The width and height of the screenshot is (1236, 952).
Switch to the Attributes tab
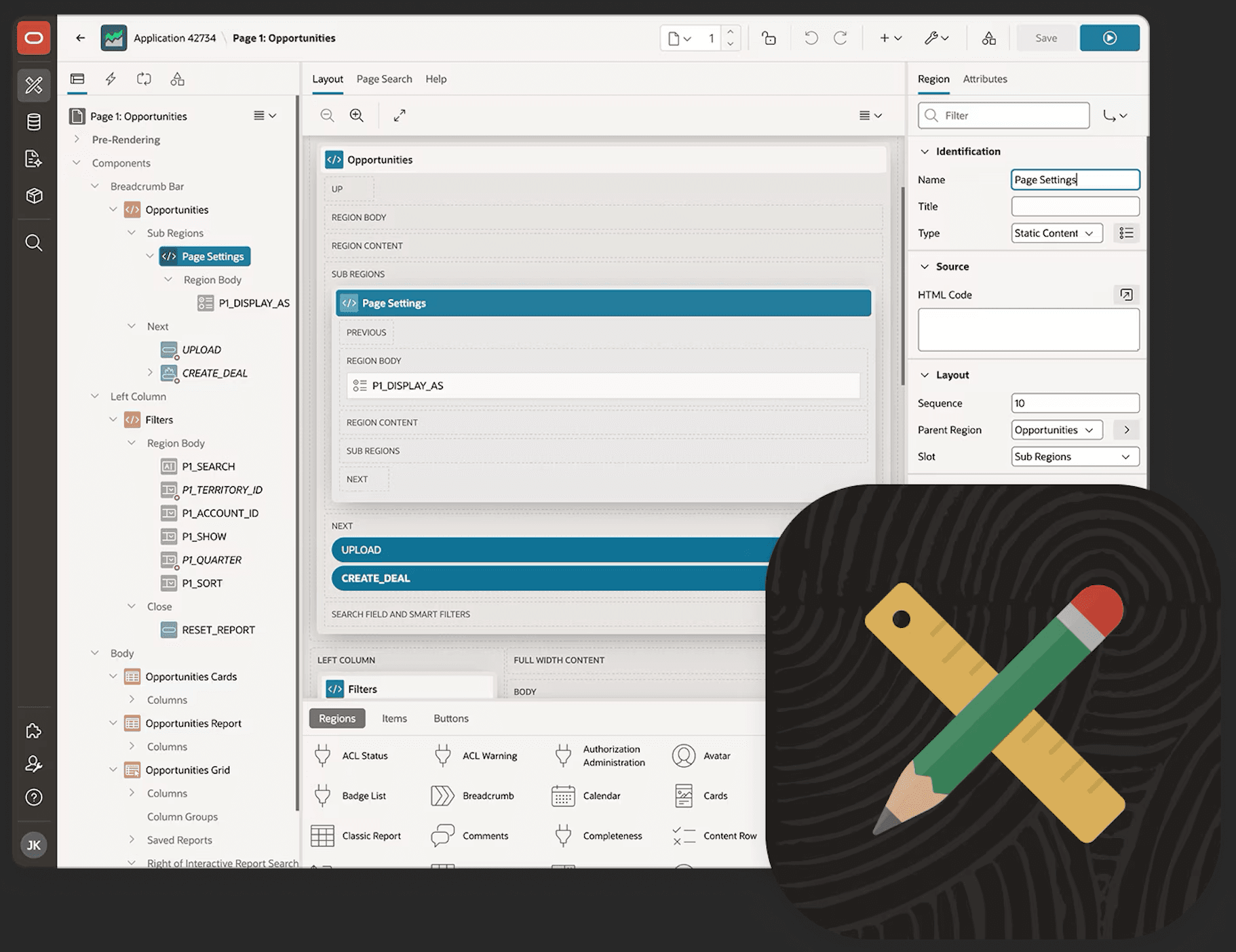(985, 79)
